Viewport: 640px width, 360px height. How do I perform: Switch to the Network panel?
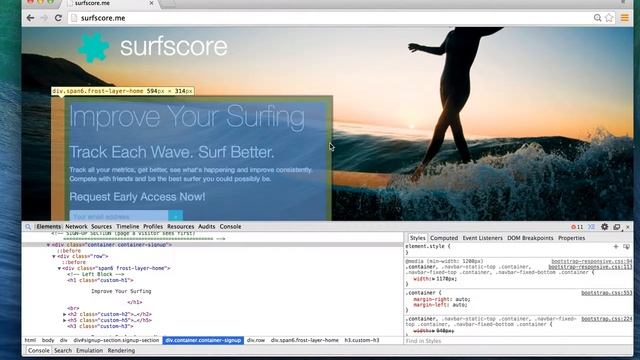tap(76, 227)
